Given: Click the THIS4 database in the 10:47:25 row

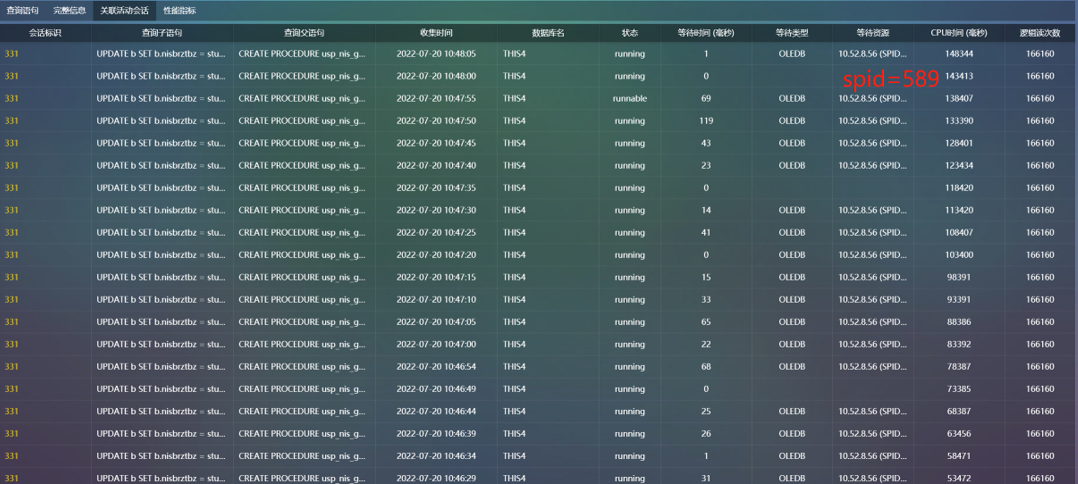Looking at the screenshot, I should tap(514, 232).
